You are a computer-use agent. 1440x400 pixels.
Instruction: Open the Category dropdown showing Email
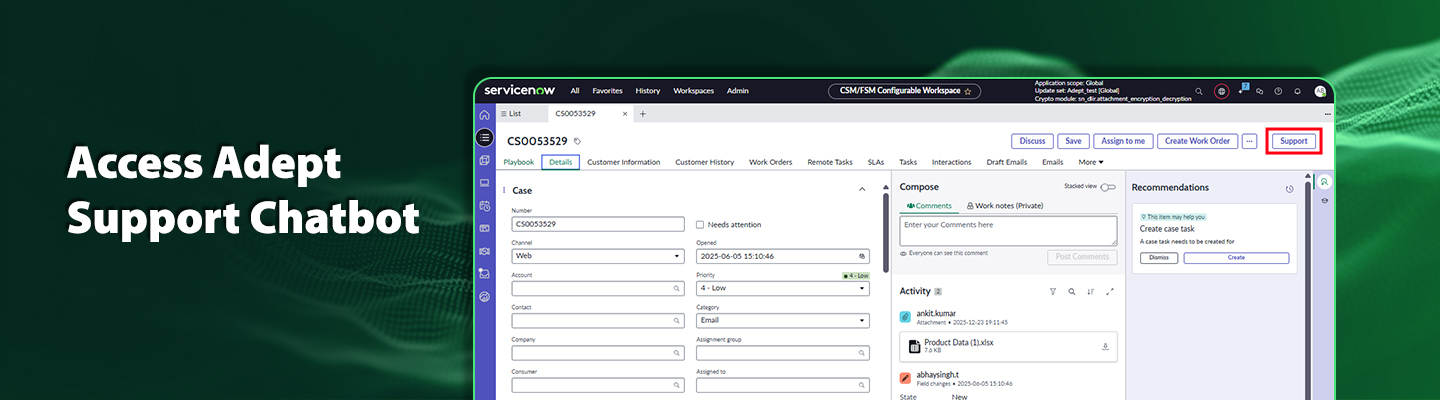pyautogui.click(x=783, y=321)
